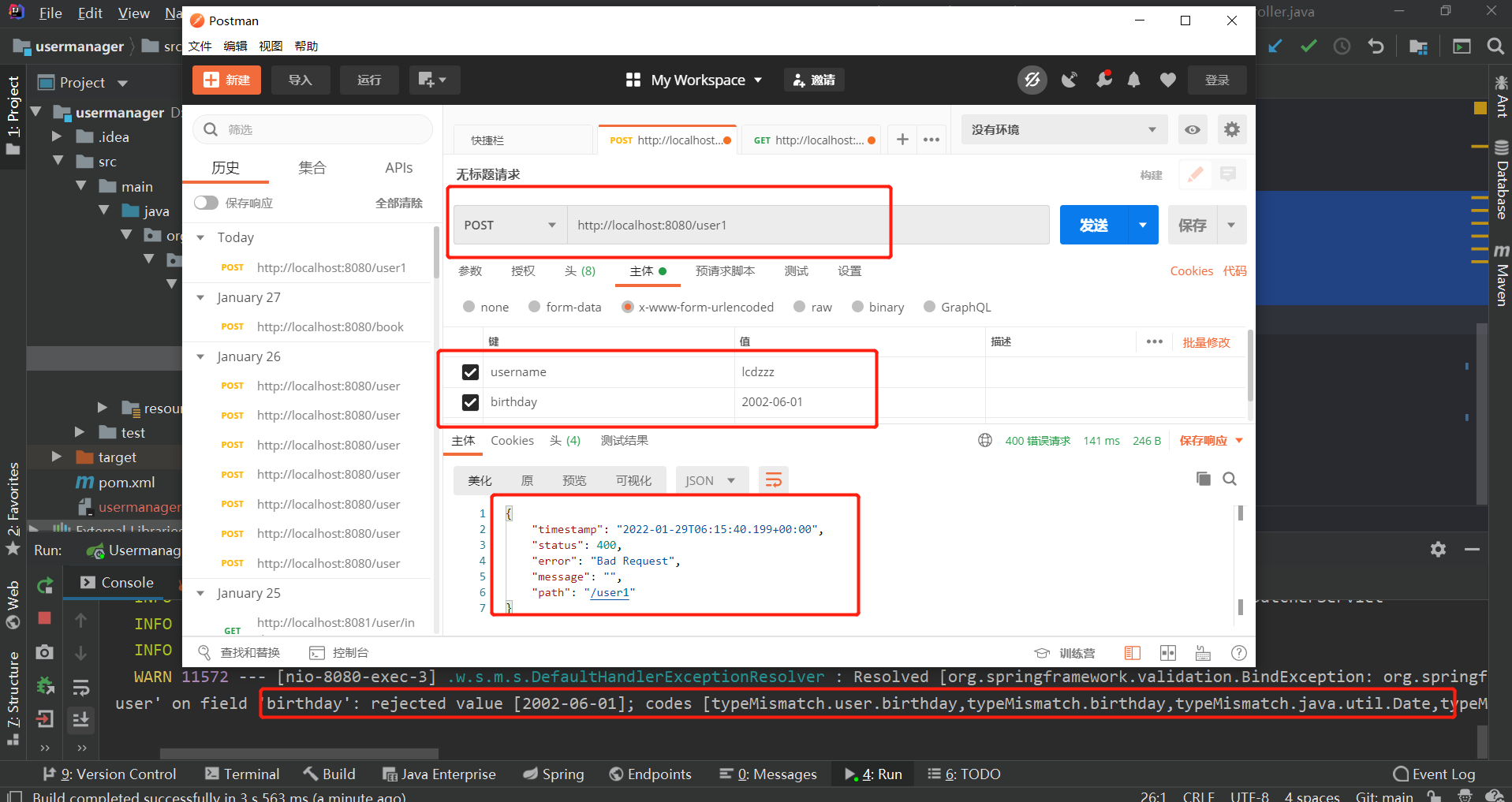Viewport: 1512px width, 802px height.
Task: Collapse the January 26 history group
Action: pos(200,356)
